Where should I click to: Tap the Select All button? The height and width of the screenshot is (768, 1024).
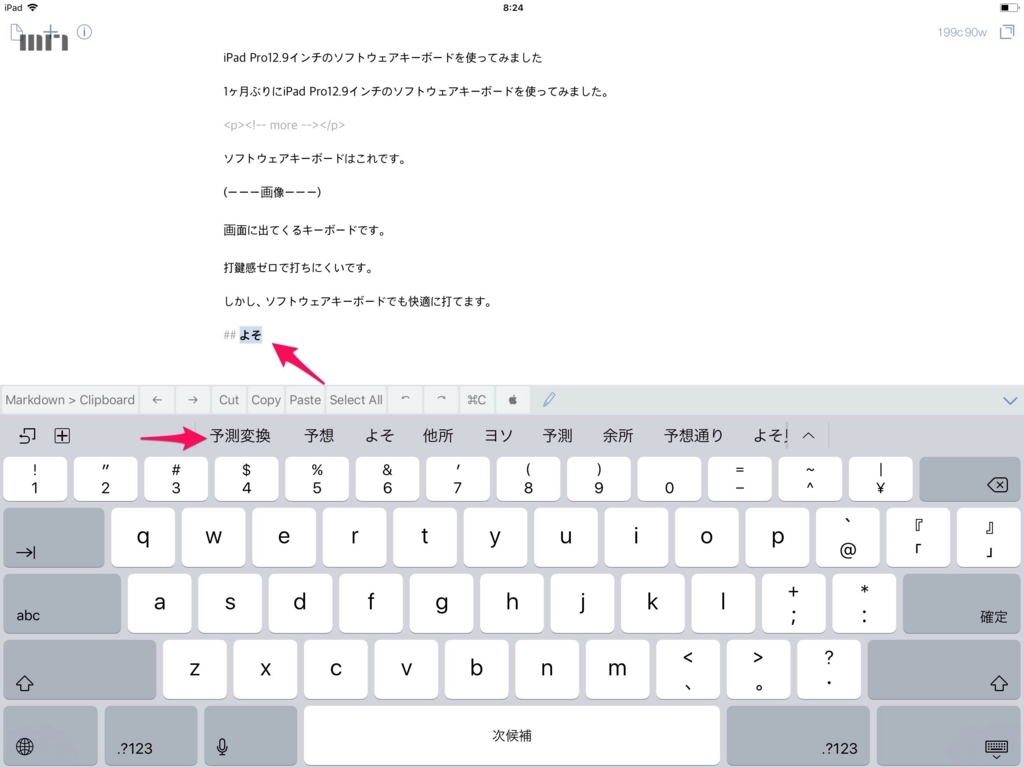356,400
